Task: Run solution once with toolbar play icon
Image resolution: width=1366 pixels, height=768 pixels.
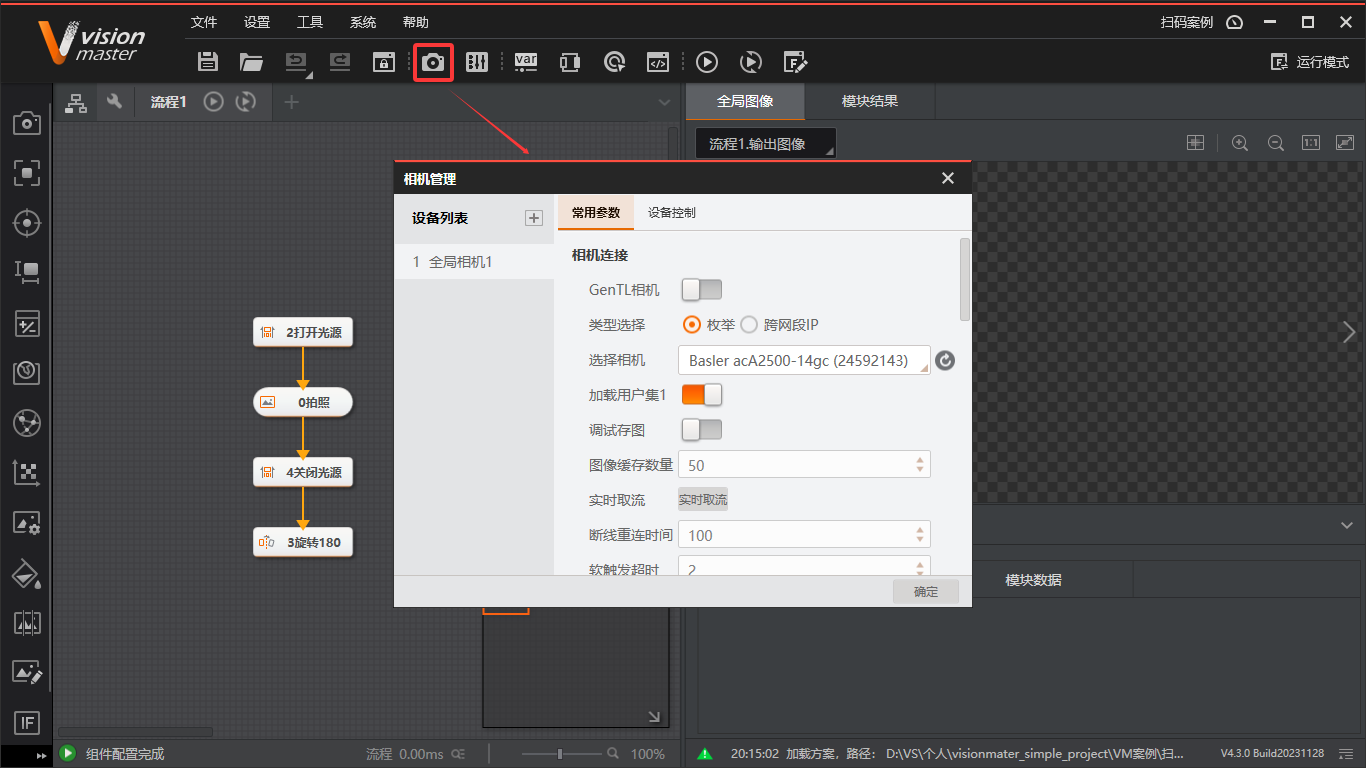Action: pos(707,62)
